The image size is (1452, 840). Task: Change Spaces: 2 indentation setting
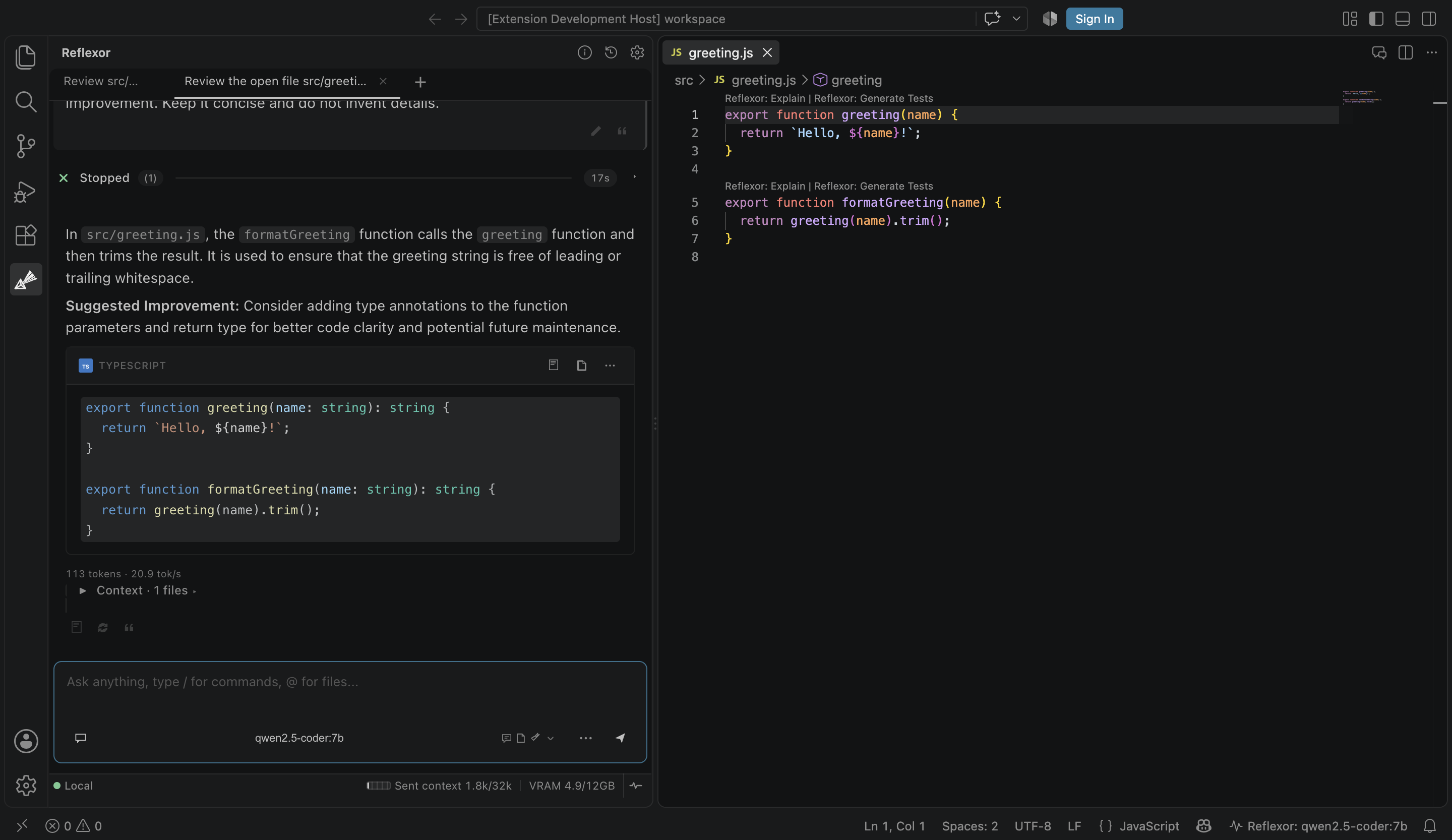[970, 825]
